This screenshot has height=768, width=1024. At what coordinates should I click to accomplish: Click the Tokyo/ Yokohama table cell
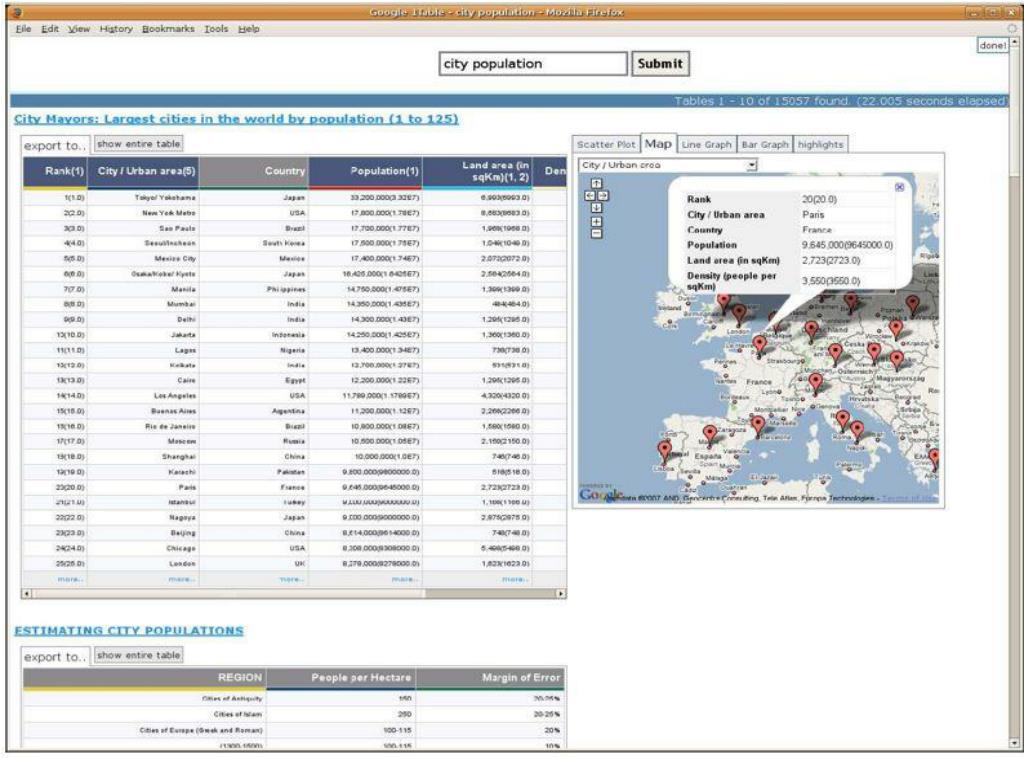coord(144,197)
